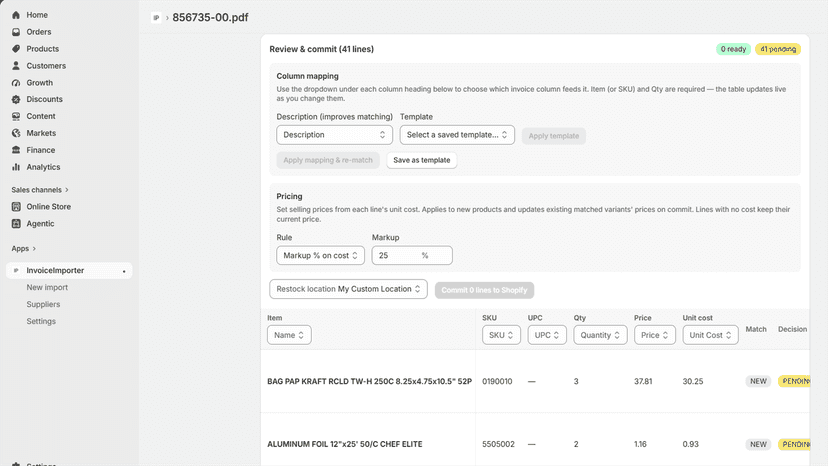The width and height of the screenshot is (828, 466).
Task: Click the Apply template button
Action: click(x=553, y=136)
